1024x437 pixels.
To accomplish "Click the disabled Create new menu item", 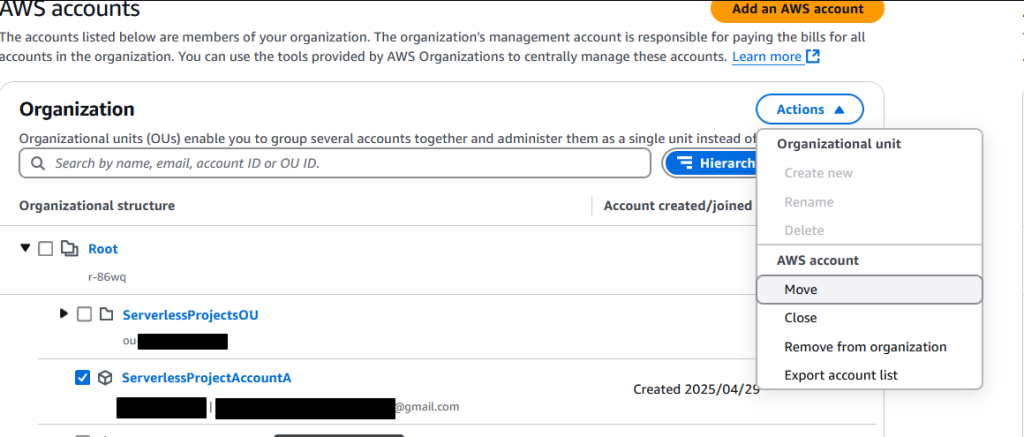I will [869, 173].
